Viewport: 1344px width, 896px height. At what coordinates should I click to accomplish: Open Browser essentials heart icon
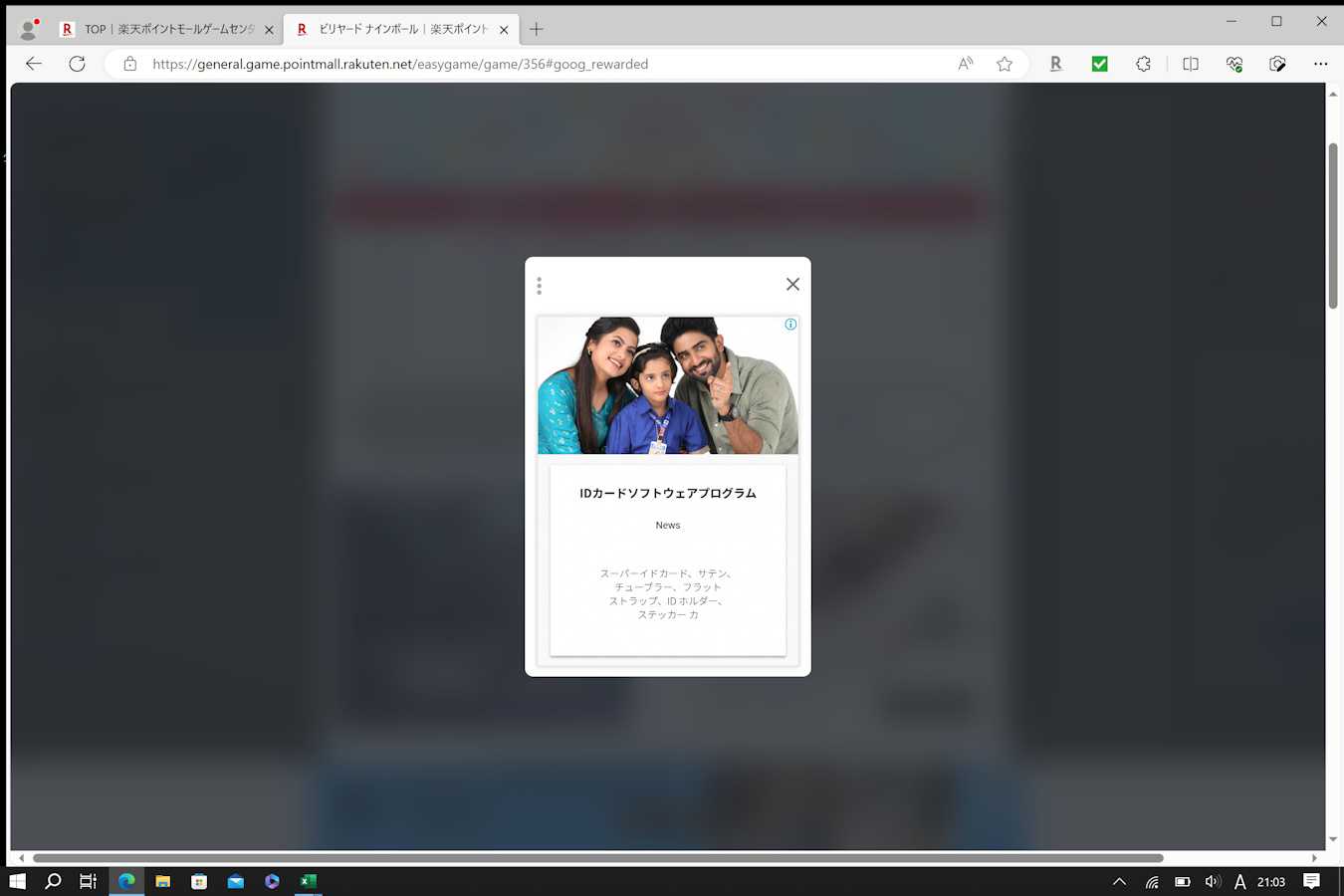click(x=1234, y=64)
